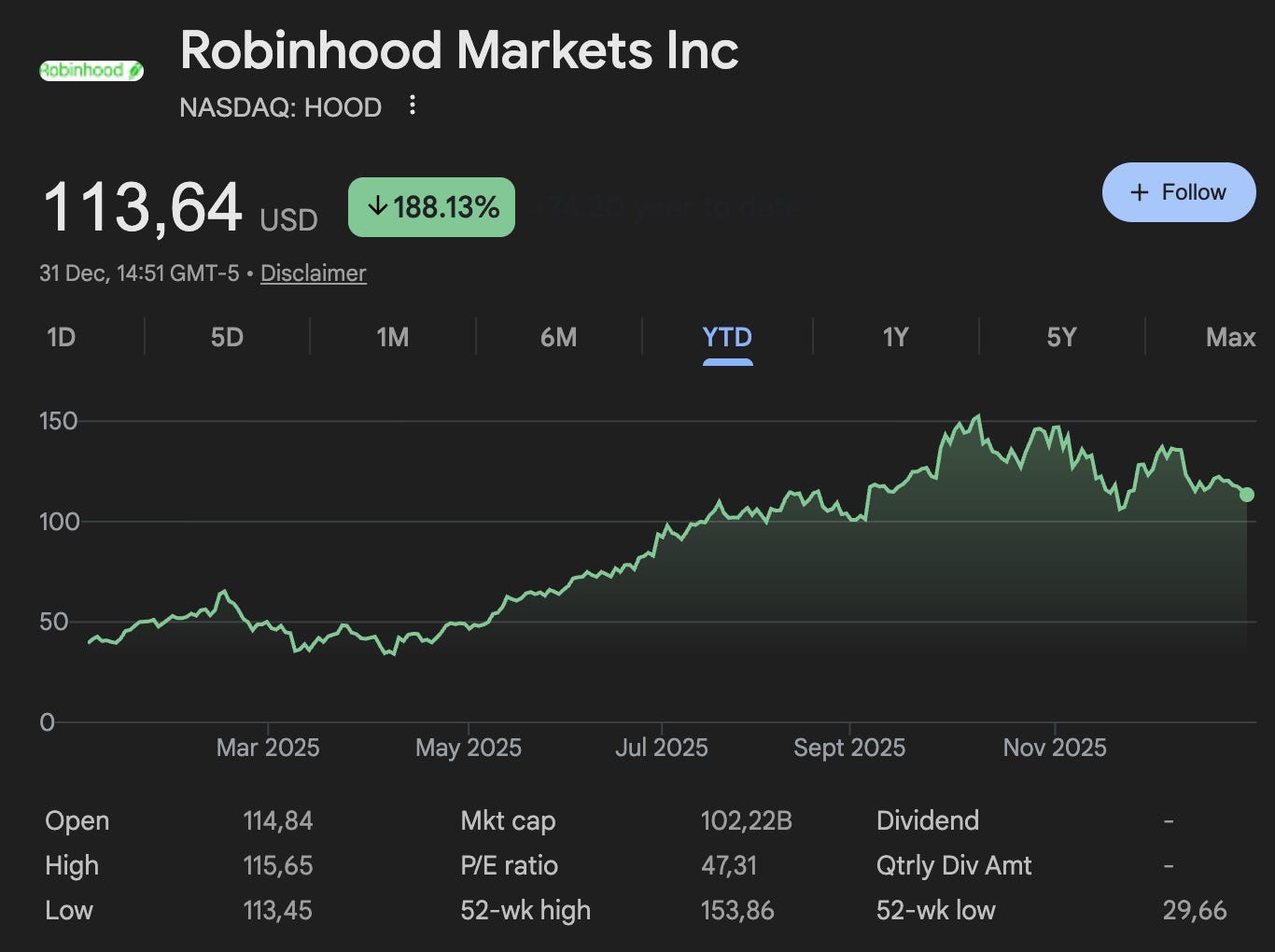Open the 5Y price history tab
Image resolution: width=1275 pixels, height=952 pixels.
pyautogui.click(x=1061, y=337)
